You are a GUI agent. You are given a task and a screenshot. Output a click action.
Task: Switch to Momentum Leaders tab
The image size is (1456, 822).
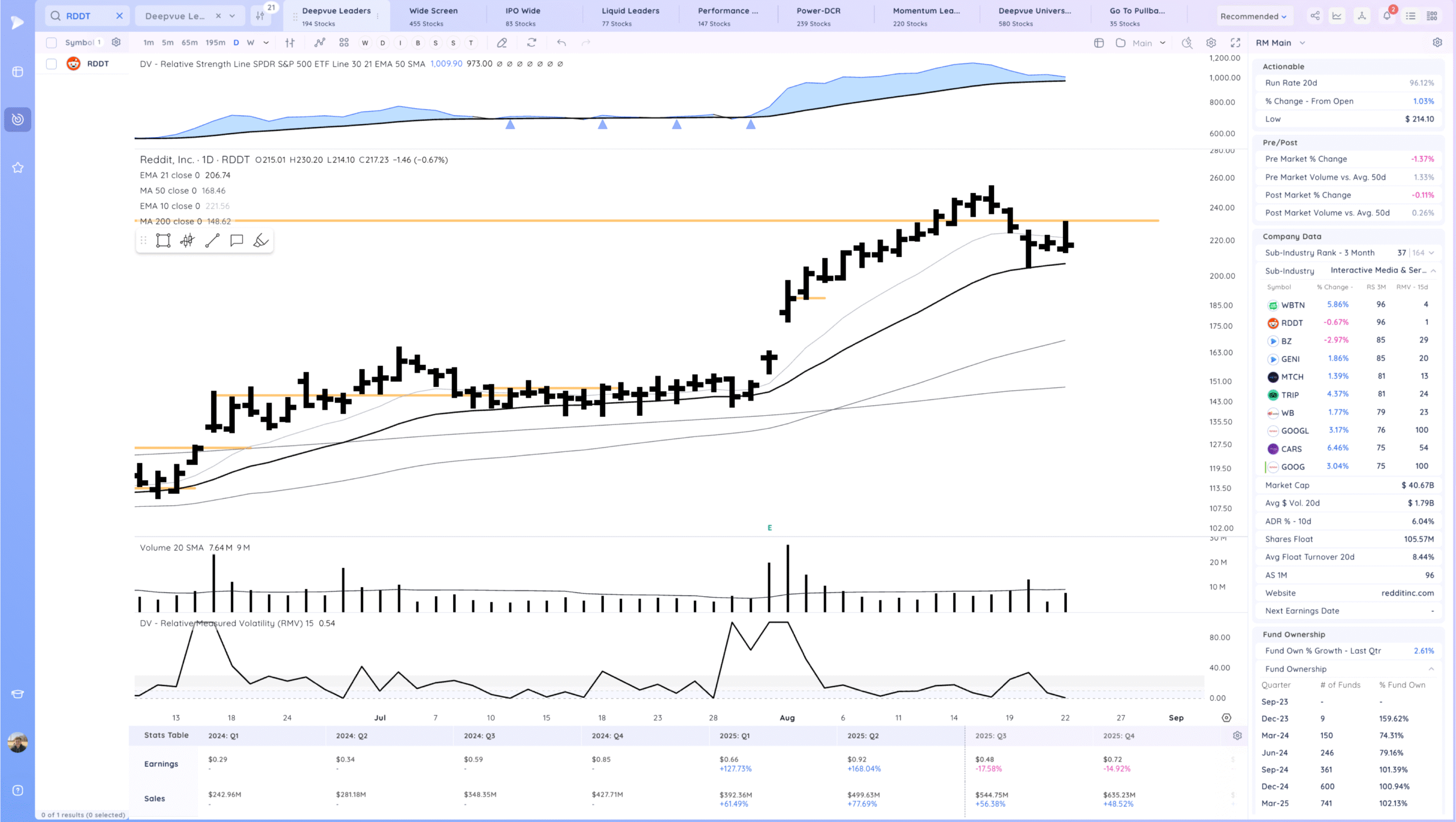coord(926,16)
